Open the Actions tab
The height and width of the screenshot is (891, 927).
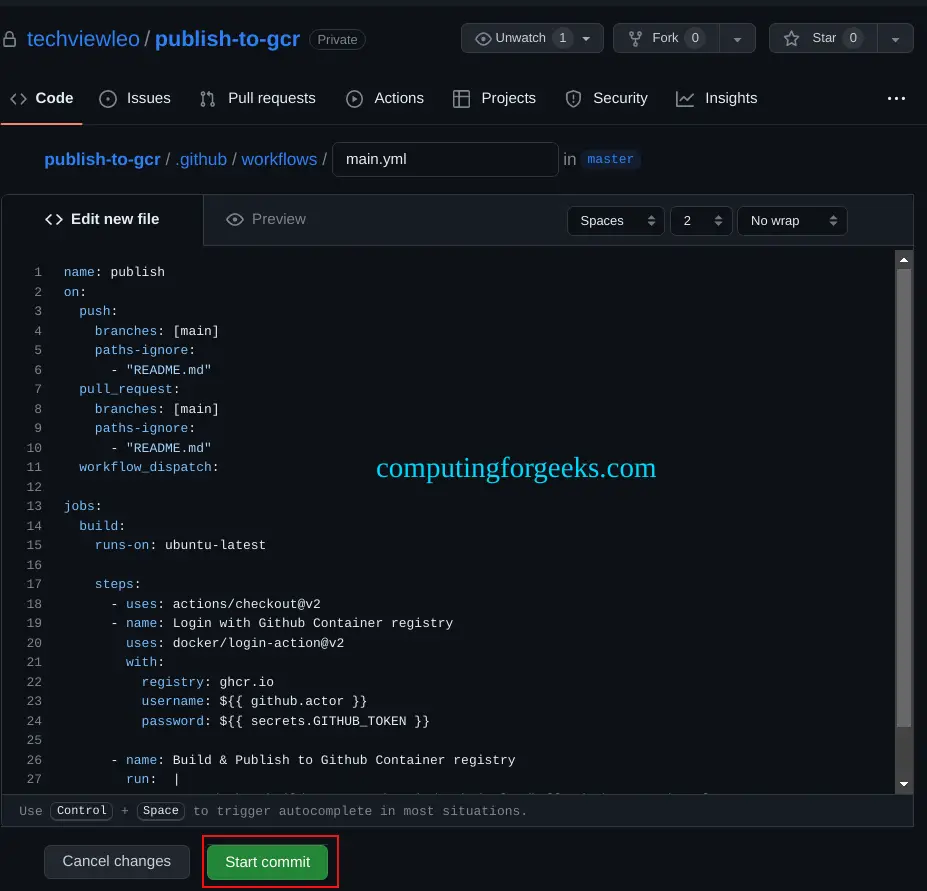[385, 98]
